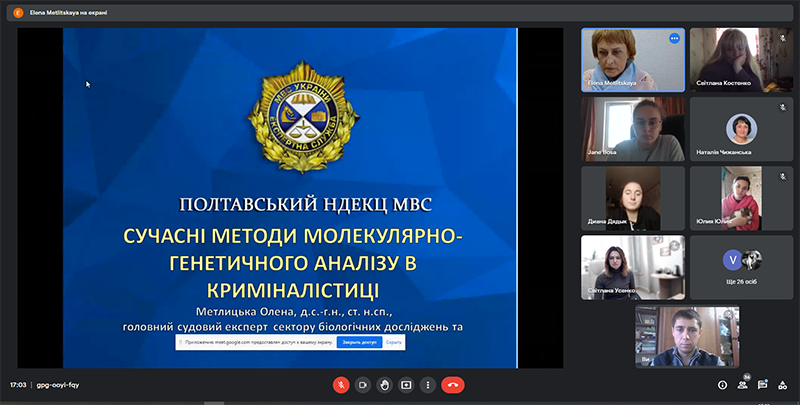Click the 17:03 clock in the bottom bar
This screenshot has width=800, height=405.
(x=18, y=385)
